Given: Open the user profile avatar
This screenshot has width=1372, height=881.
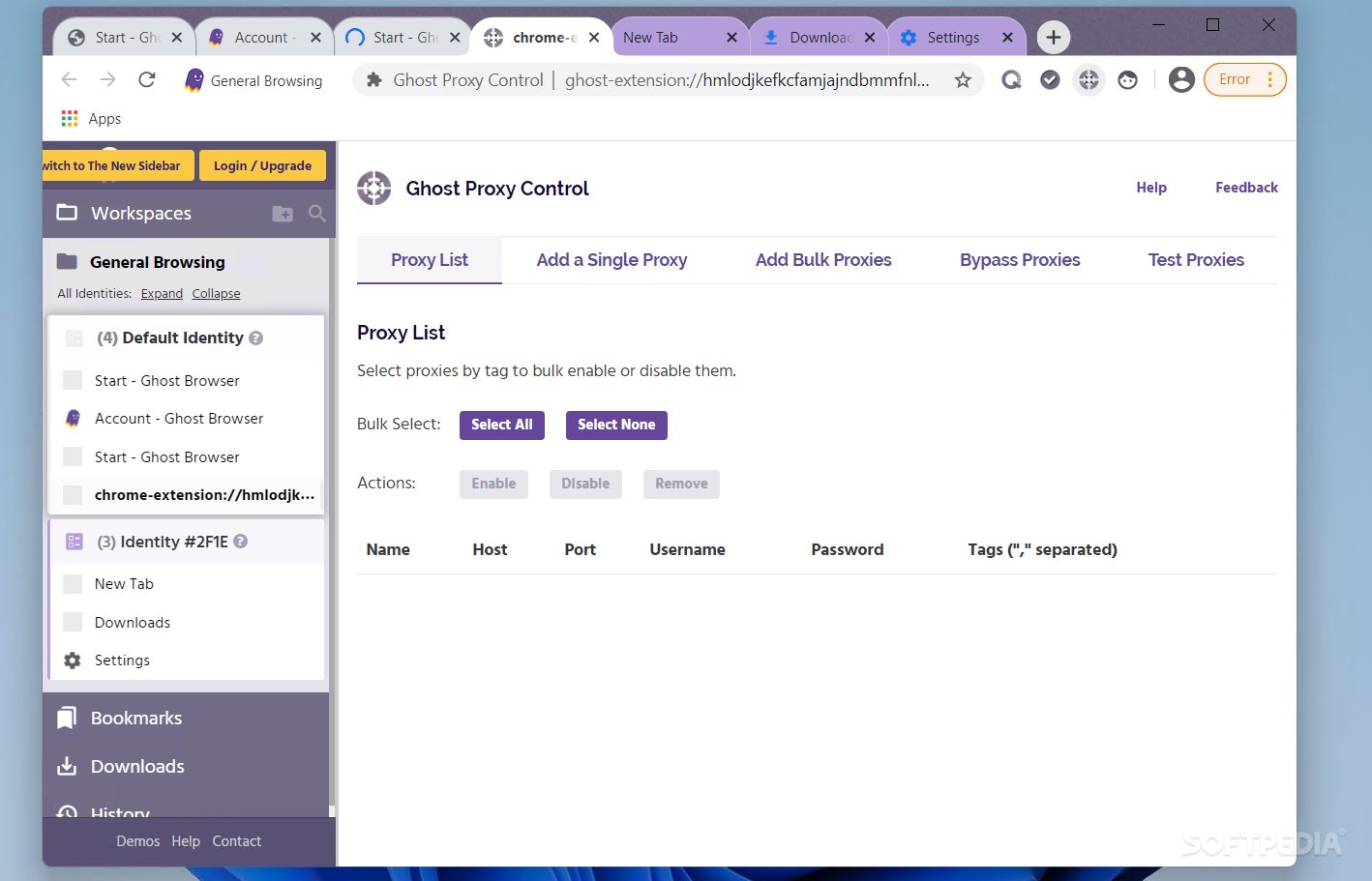Looking at the screenshot, I should point(1181,79).
